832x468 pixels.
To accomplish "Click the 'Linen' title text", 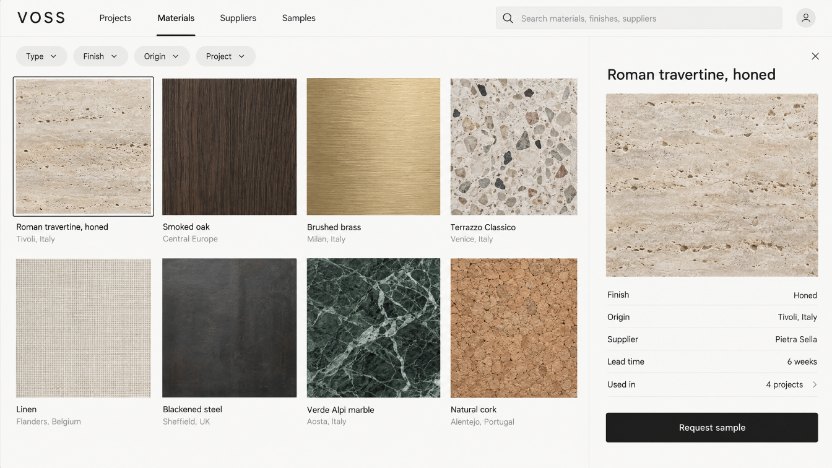I will [26, 410].
